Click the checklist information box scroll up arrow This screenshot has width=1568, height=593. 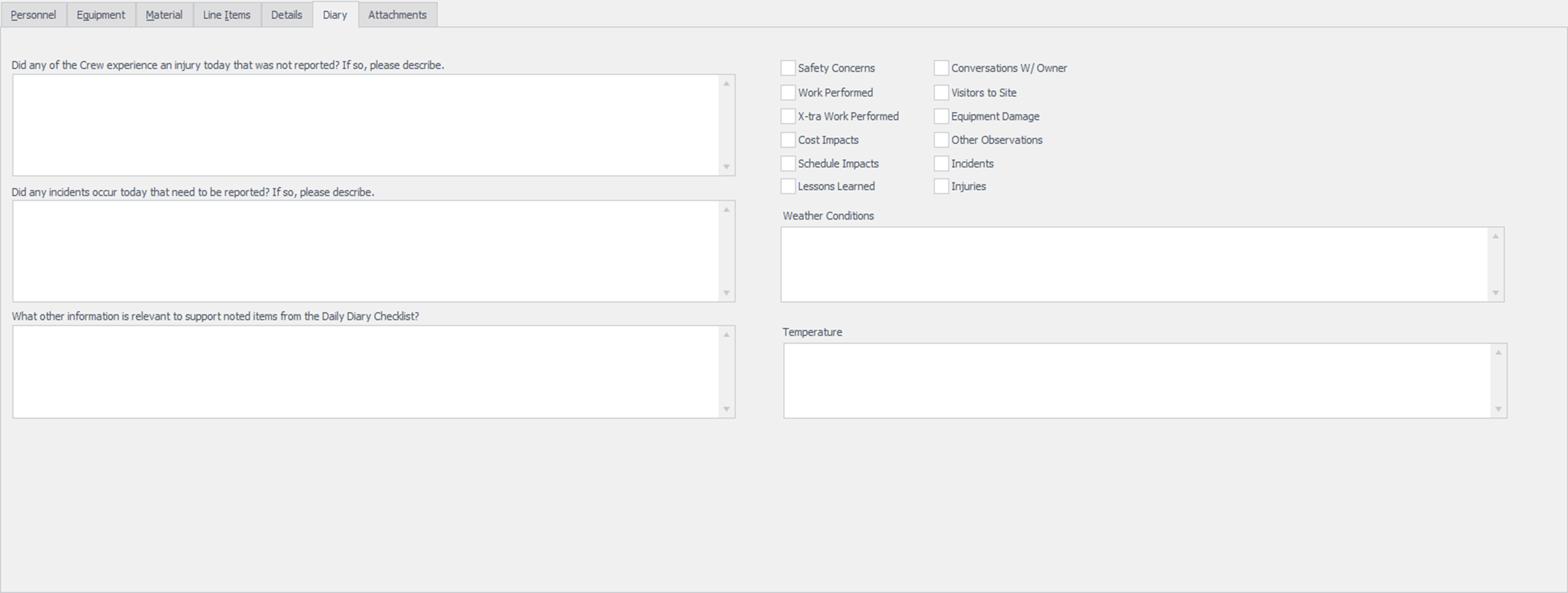(x=726, y=334)
